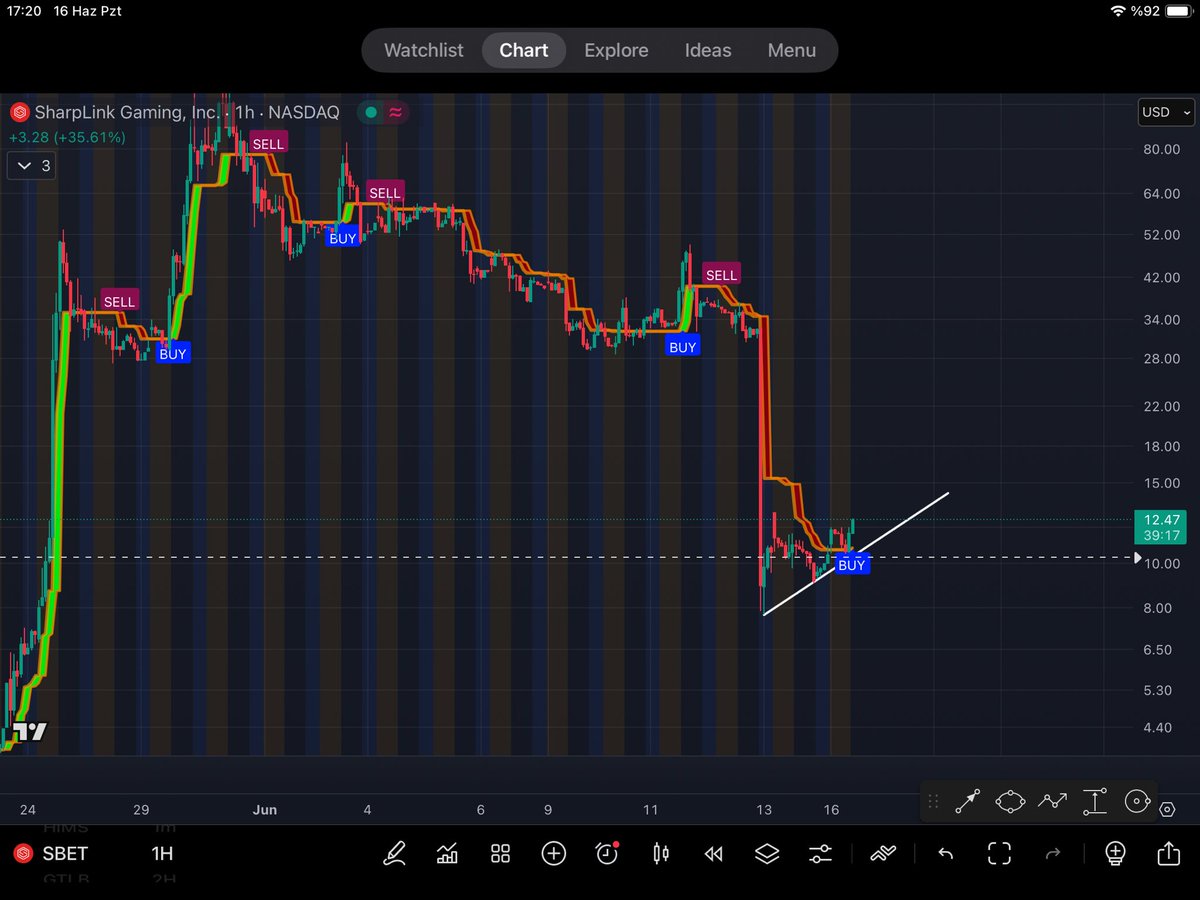
Task: Tap the SharpLink Gaming logo icon
Action: pos(18,112)
